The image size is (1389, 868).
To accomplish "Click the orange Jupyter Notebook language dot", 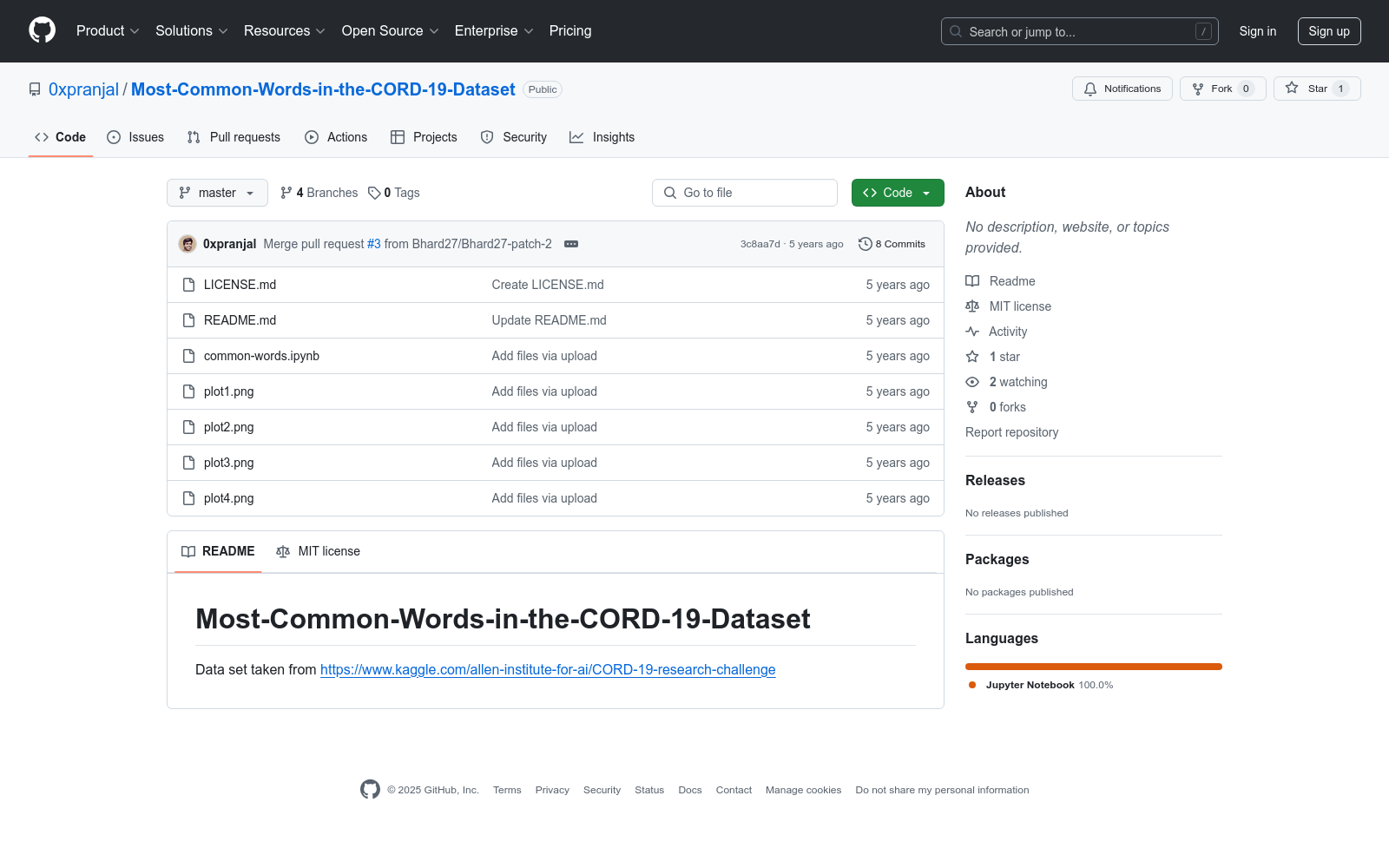I will tap(972, 685).
